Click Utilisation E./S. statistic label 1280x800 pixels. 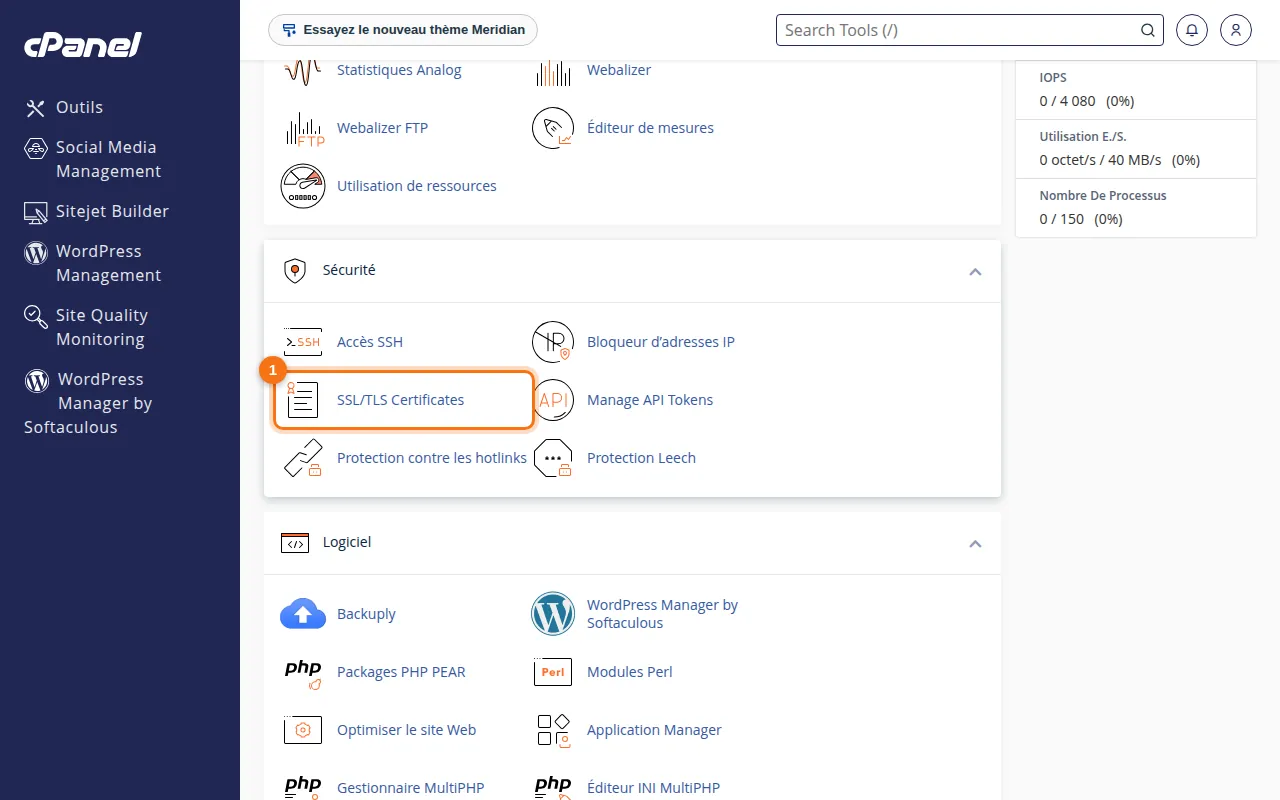1083,137
